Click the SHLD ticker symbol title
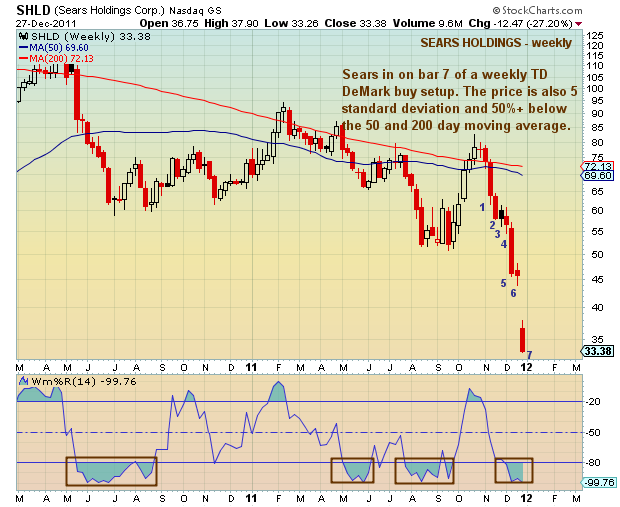Image resolution: width=620 pixels, height=507 pixels. point(33,10)
